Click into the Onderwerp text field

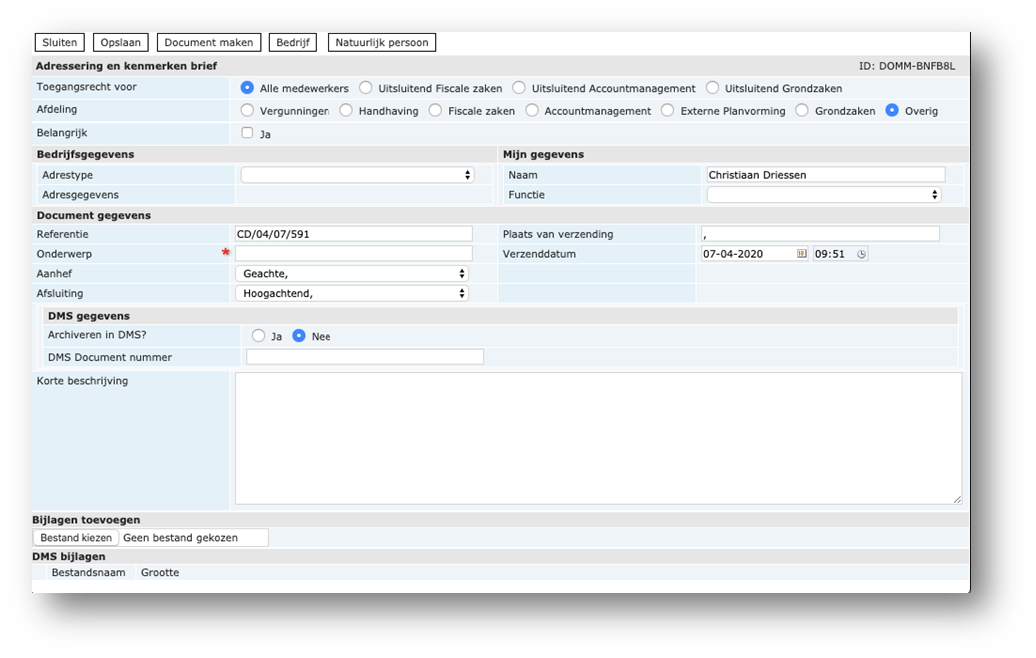[x=353, y=254]
